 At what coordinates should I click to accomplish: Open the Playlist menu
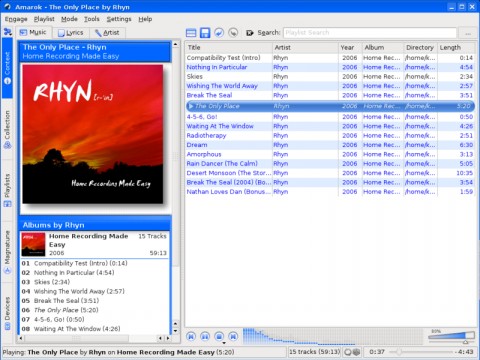tap(44, 19)
